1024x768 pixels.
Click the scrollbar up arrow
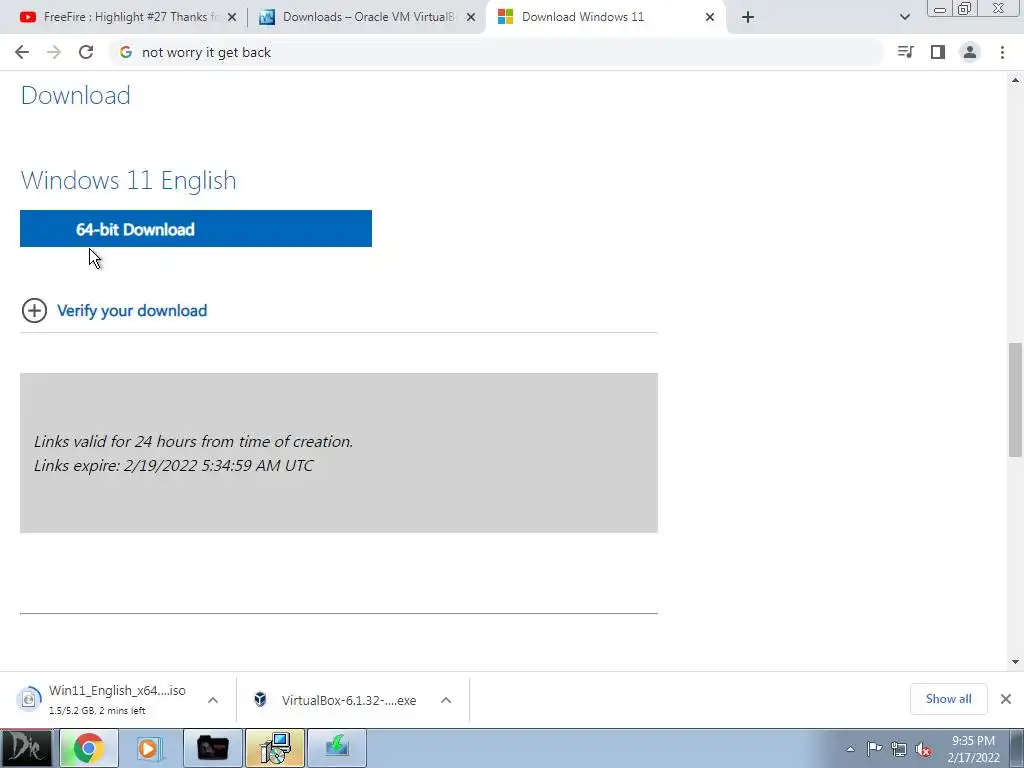1015,80
